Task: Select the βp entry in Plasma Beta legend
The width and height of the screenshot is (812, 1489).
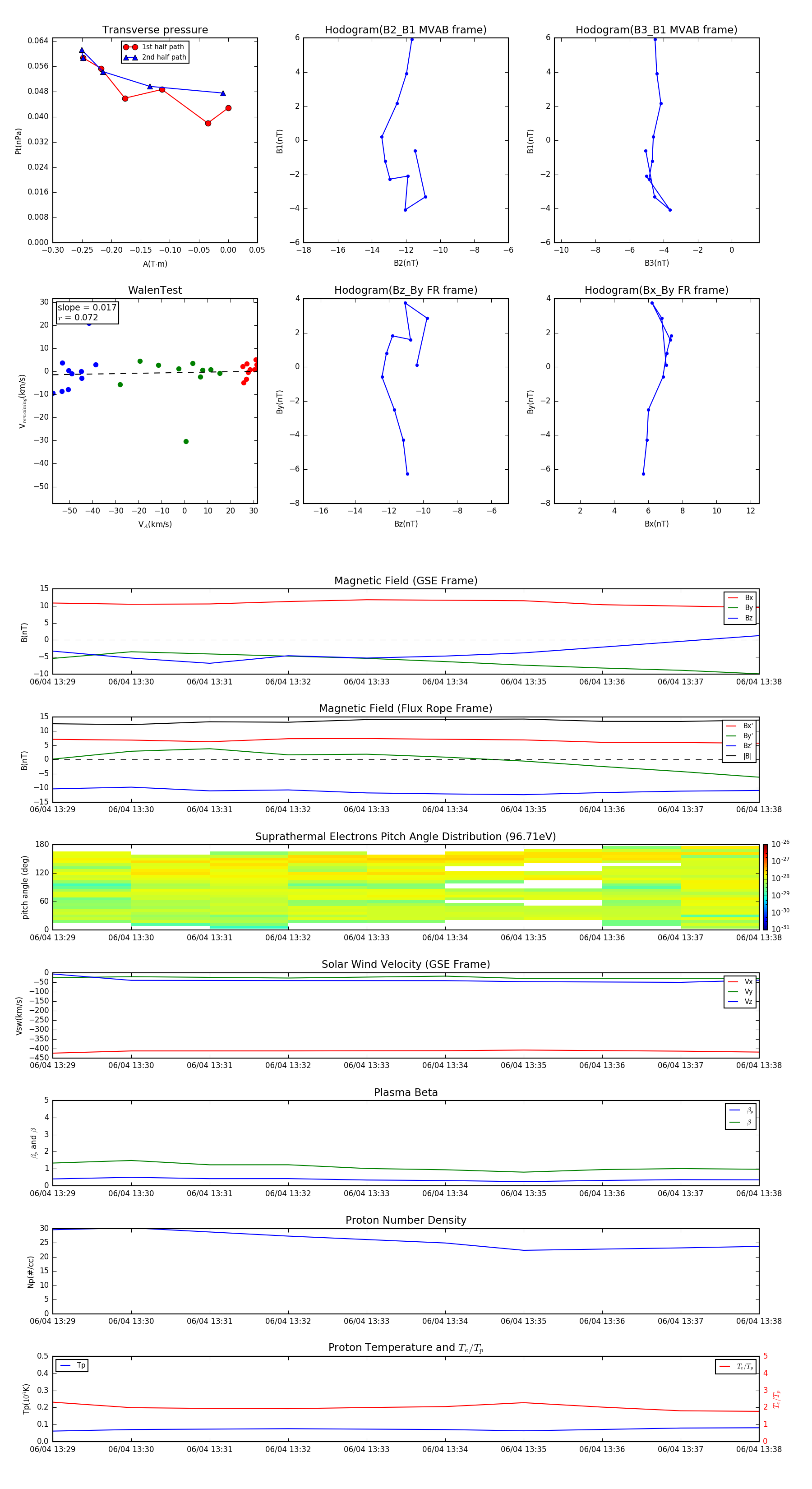Action: coord(741,1110)
